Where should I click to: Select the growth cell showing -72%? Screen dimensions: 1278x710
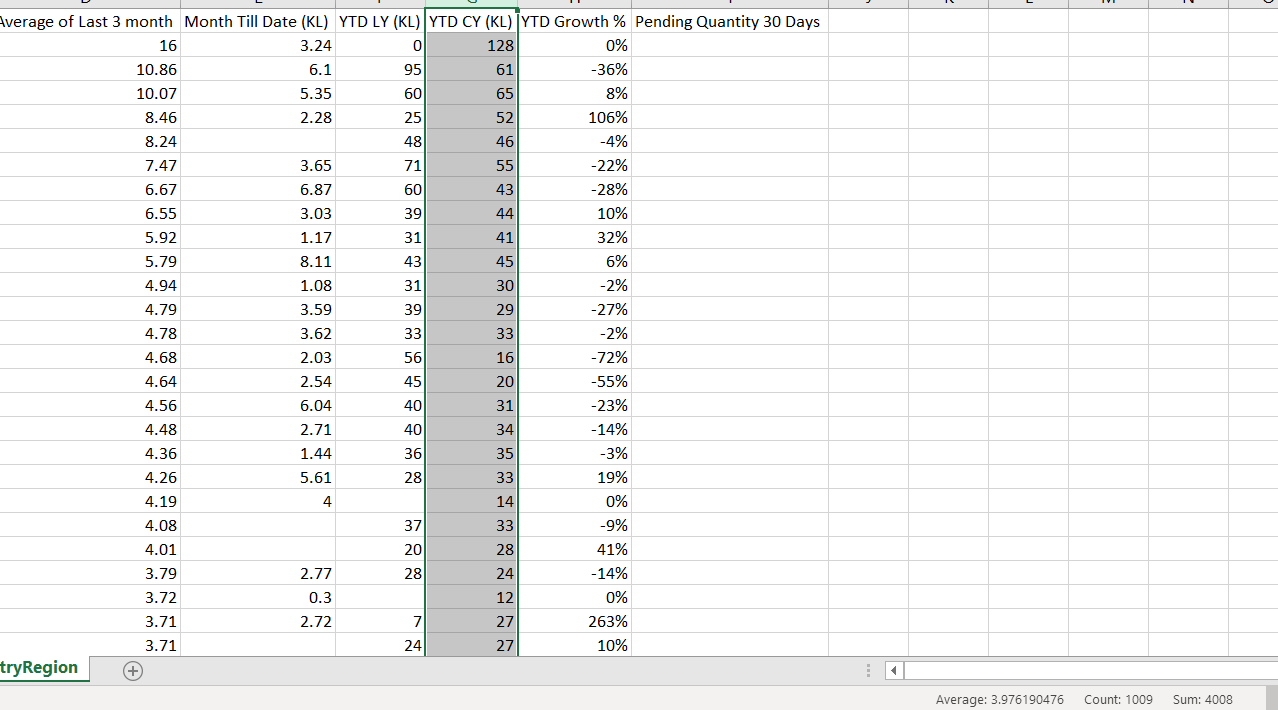(574, 357)
